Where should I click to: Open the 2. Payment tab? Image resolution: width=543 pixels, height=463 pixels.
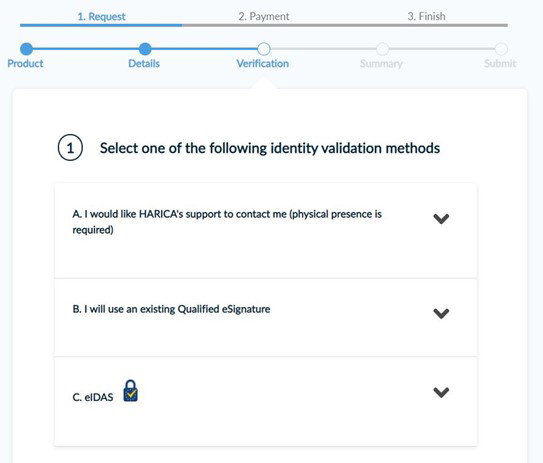264,16
